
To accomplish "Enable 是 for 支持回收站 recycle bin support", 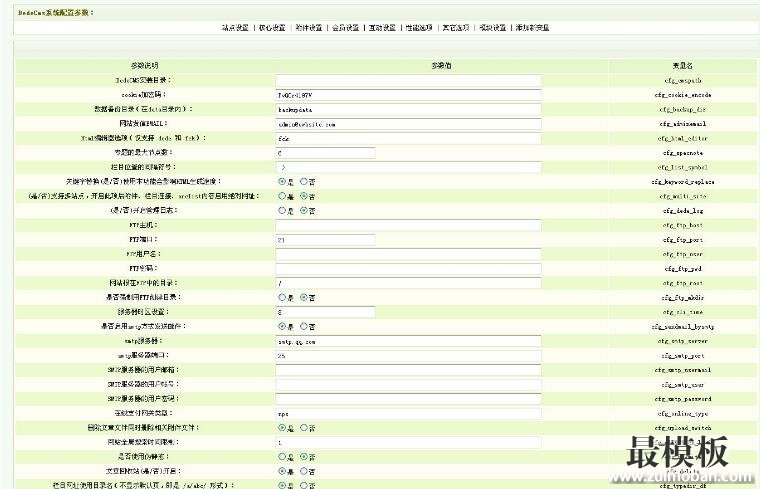I will coord(282,471).
